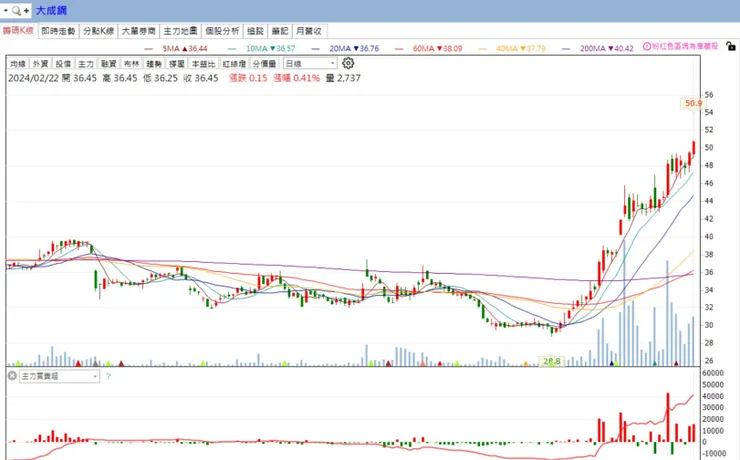The height and width of the screenshot is (460, 740).
Task: Click the 50.9 high price label
Action: point(693,103)
